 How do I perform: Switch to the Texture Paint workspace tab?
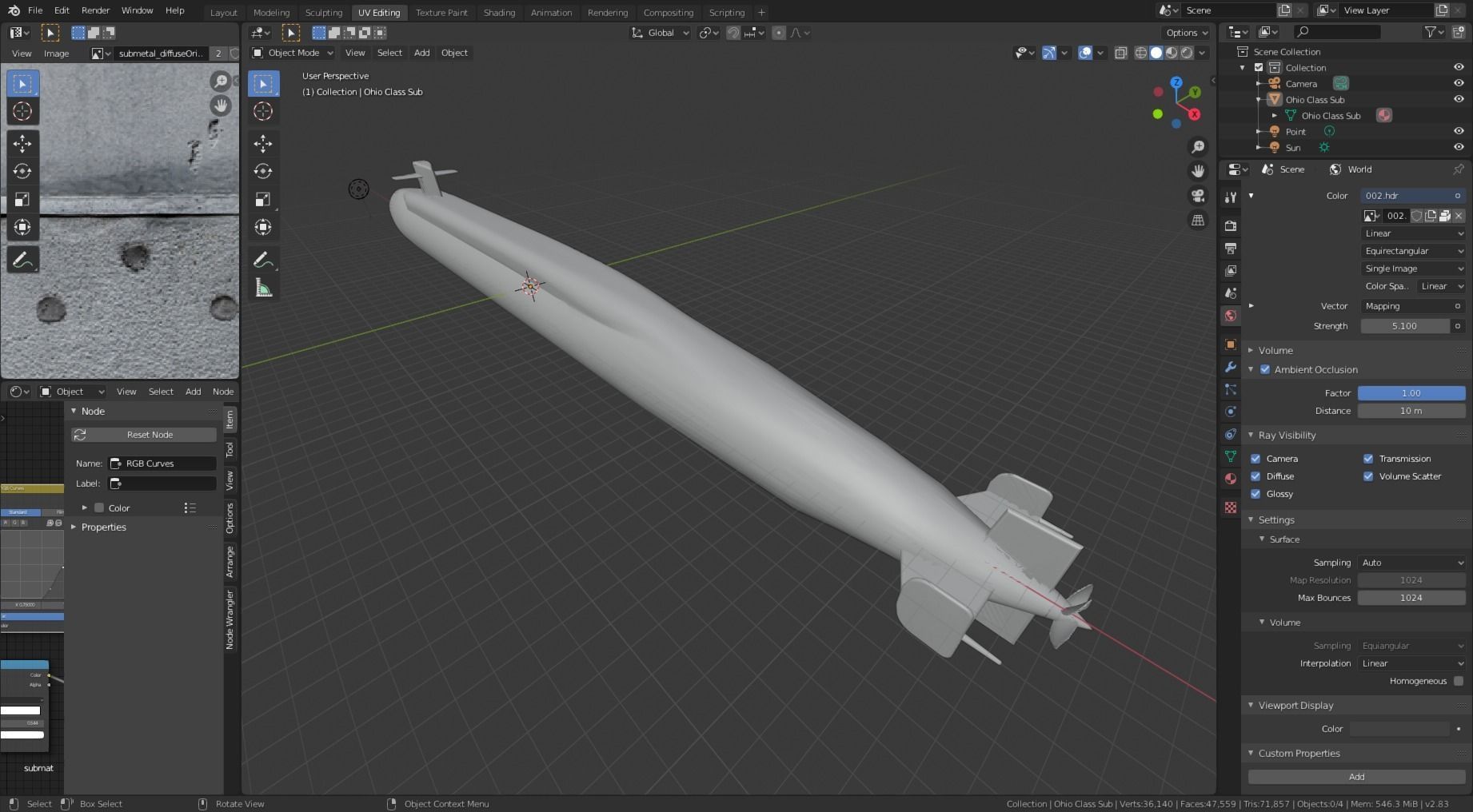click(441, 13)
